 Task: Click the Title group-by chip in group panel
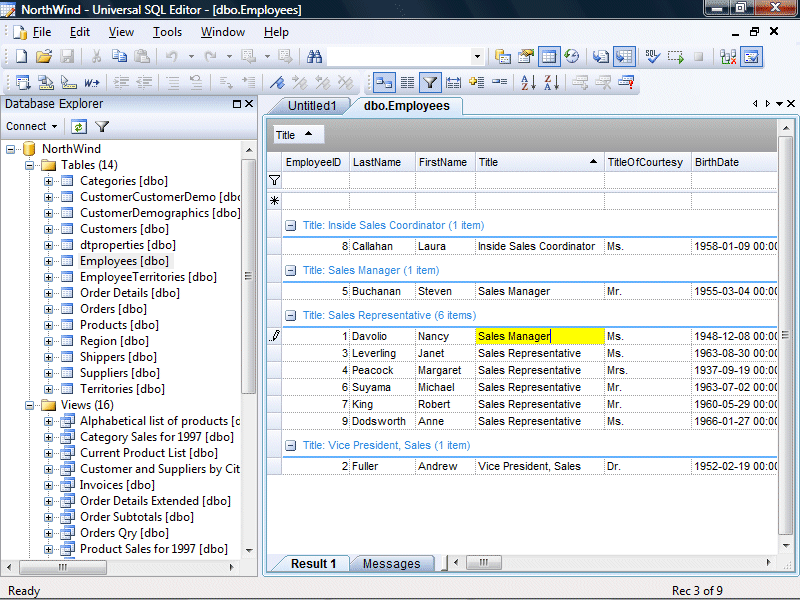coord(297,135)
